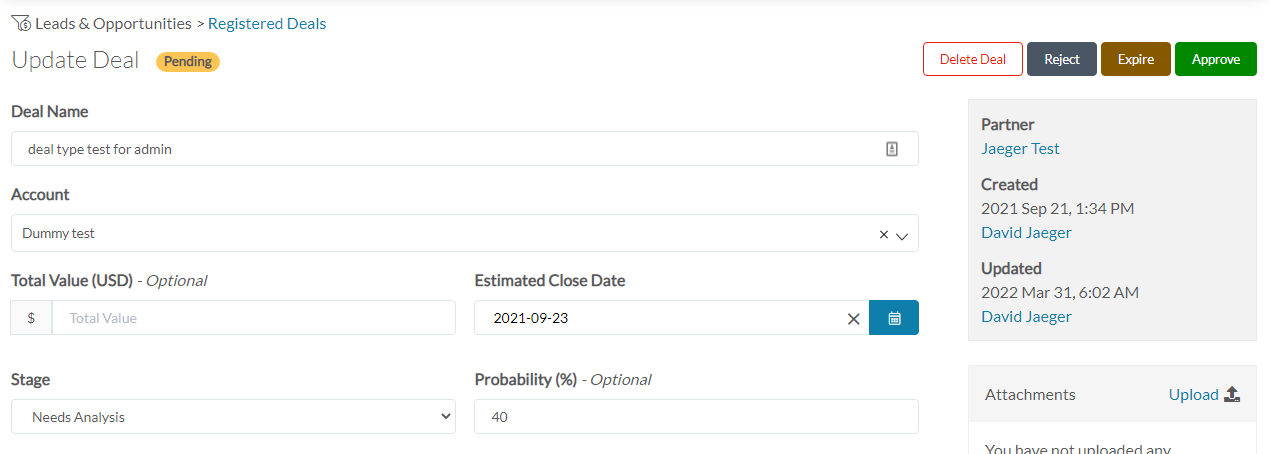Reject the deal
Viewport: 1270px width, 454px height.
tap(1062, 59)
